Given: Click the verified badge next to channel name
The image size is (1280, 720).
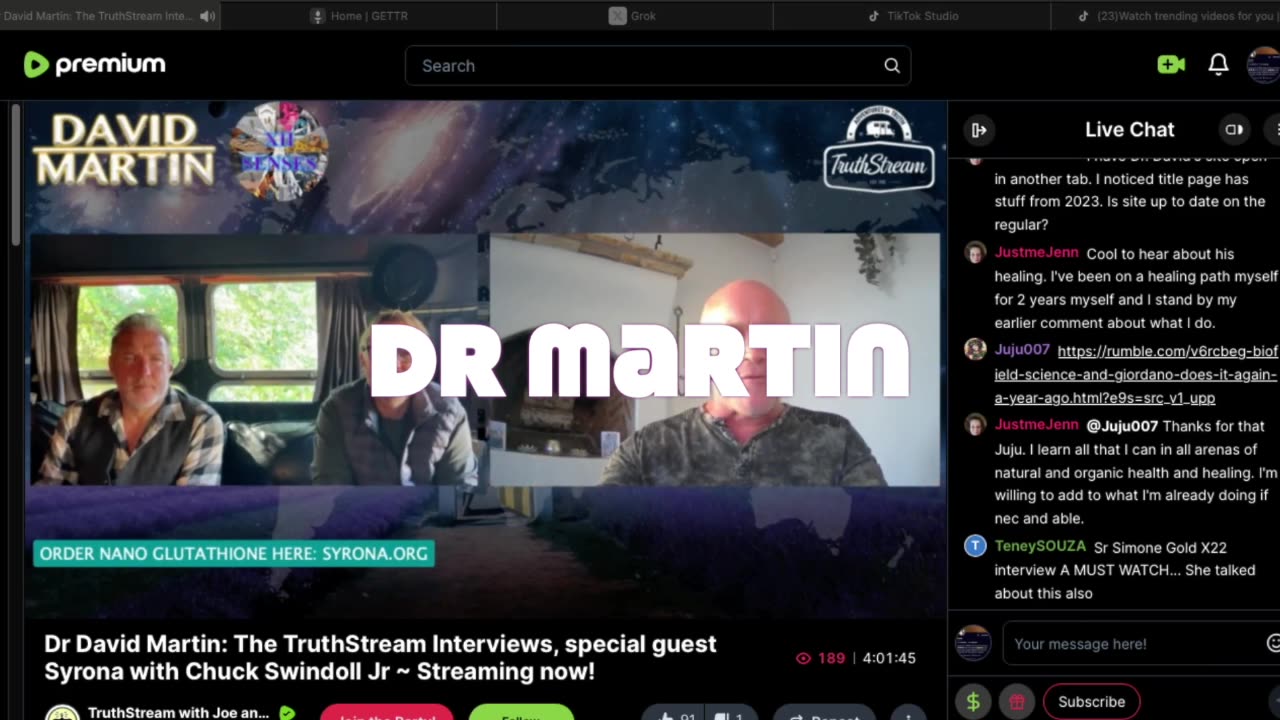Looking at the screenshot, I should point(287,713).
